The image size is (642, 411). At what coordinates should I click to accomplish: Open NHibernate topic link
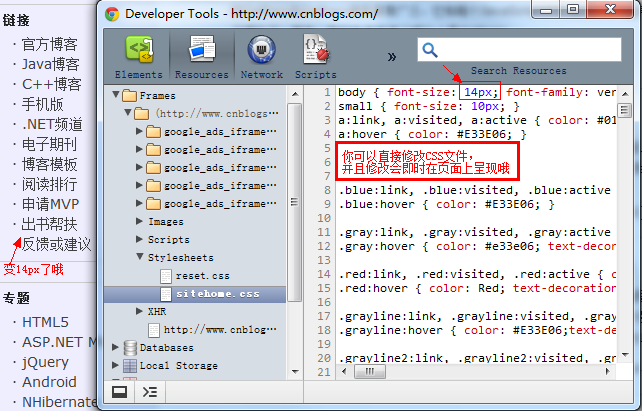pos(59,402)
